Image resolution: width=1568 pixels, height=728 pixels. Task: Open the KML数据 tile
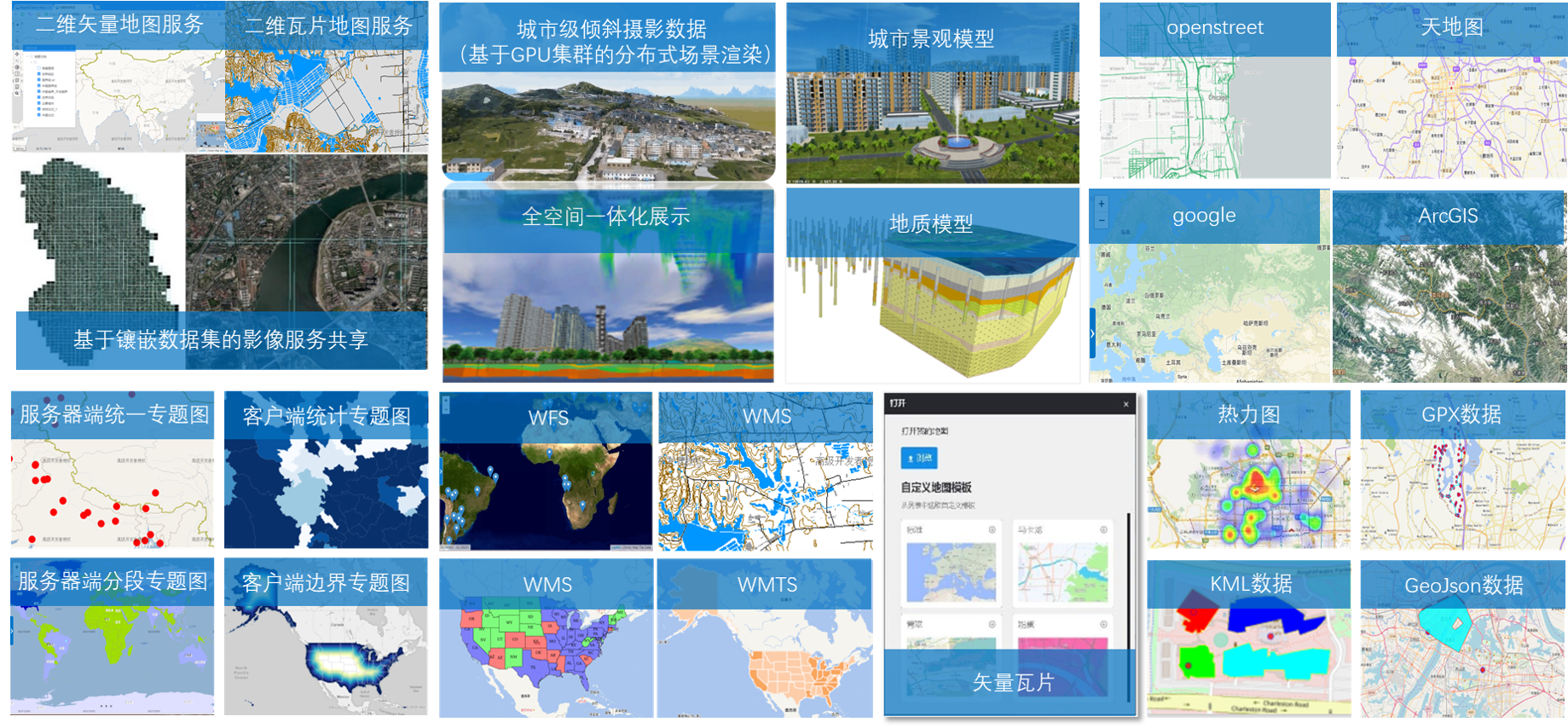point(1249,638)
